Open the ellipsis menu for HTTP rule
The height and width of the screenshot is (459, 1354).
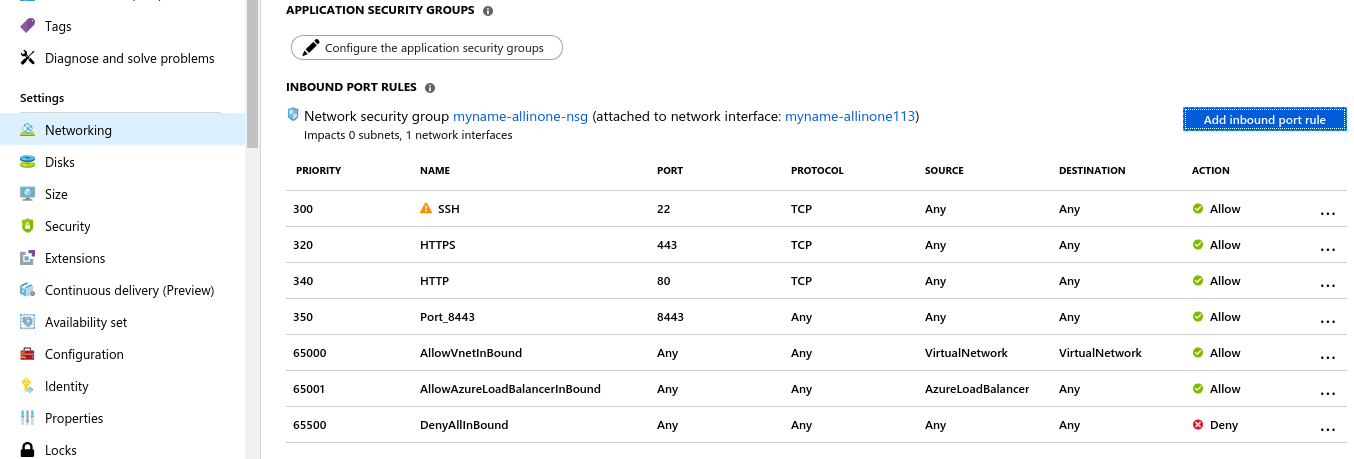pos(1328,286)
